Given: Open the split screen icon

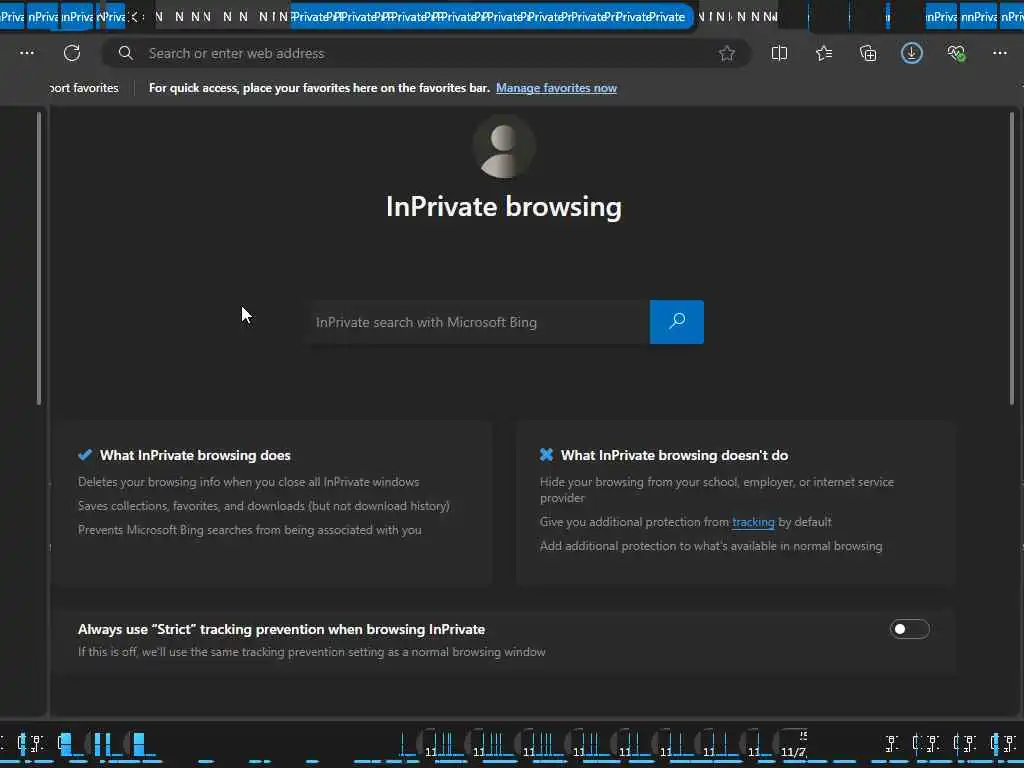Looking at the screenshot, I should click(x=779, y=54).
